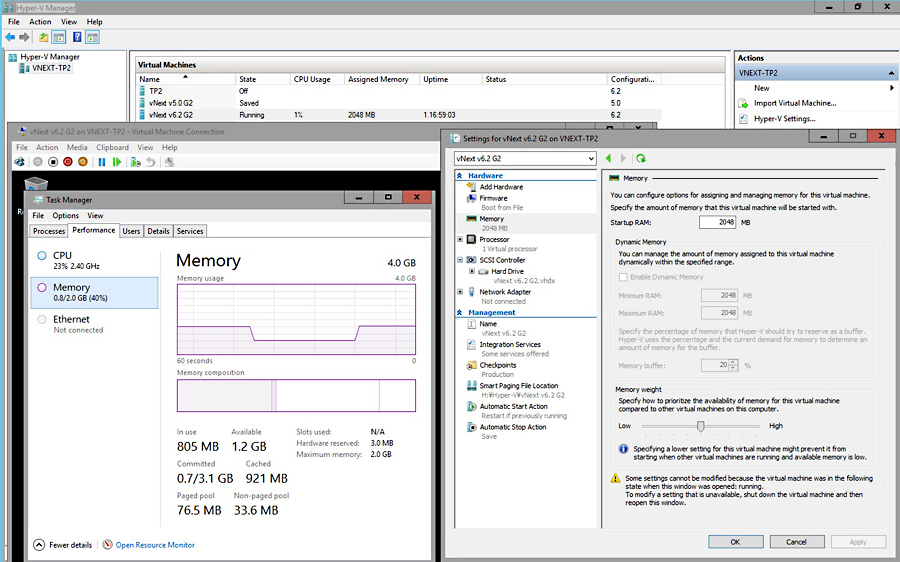This screenshot has height=562, width=900.
Task: Collapse the Hardware section header
Action: 460,176
